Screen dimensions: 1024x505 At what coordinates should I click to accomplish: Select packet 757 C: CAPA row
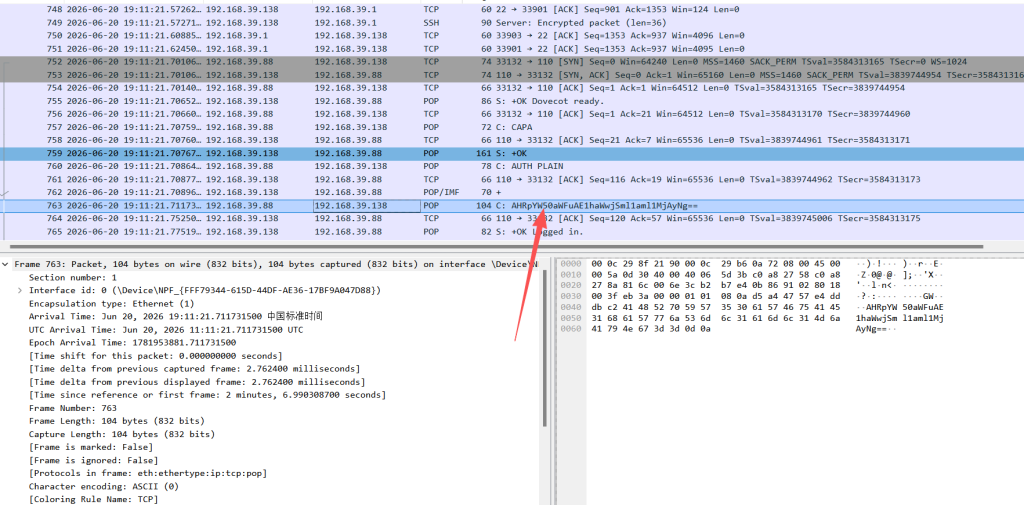pyautogui.click(x=512, y=127)
